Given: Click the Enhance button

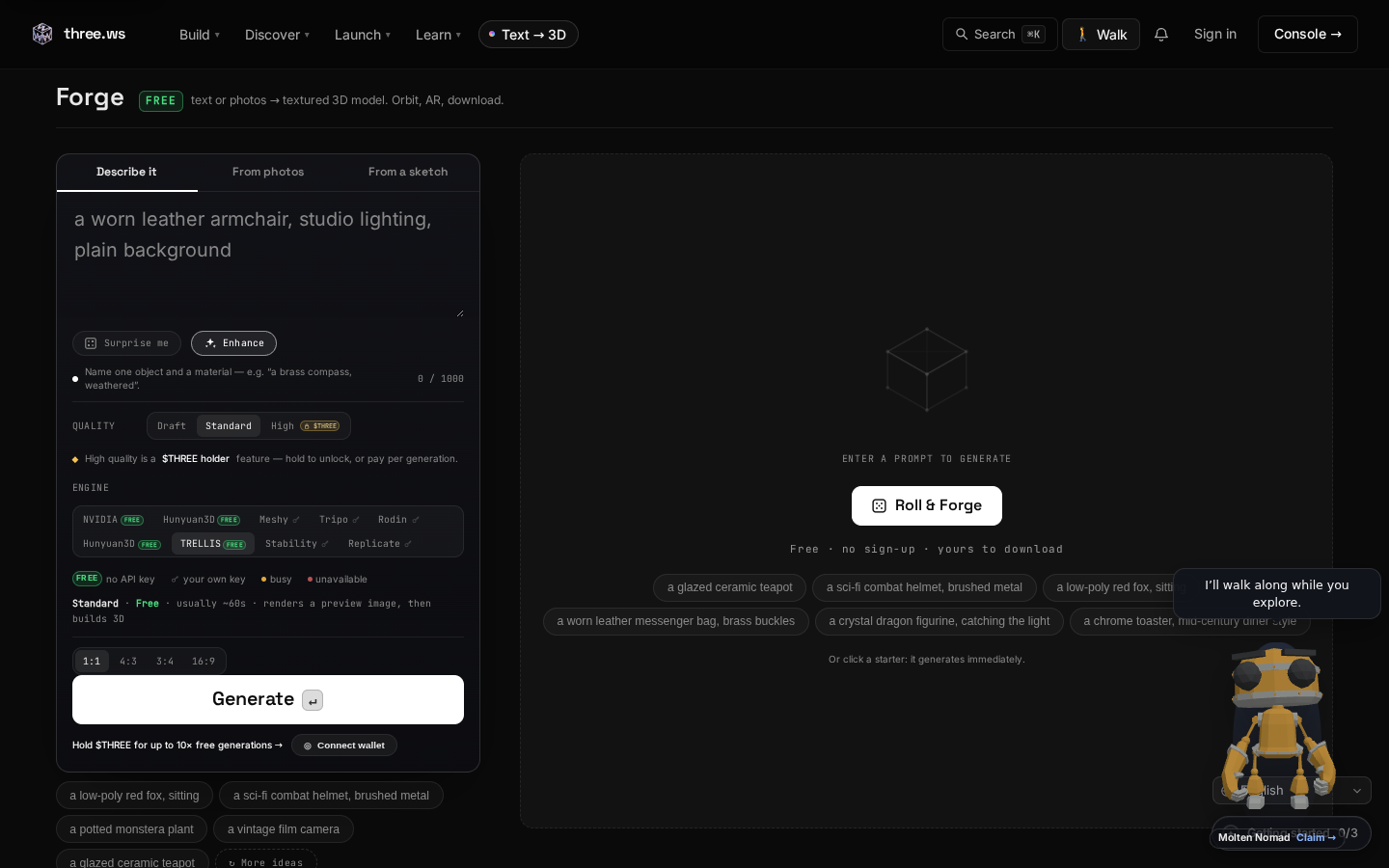Looking at the screenshot, I should click(x=233, y=343).
